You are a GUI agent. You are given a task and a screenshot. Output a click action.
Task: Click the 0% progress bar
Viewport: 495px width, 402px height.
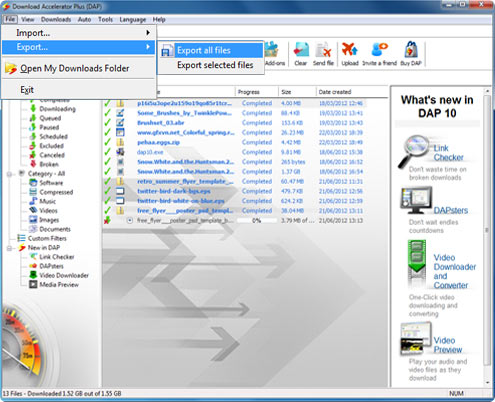pos(257,220)
